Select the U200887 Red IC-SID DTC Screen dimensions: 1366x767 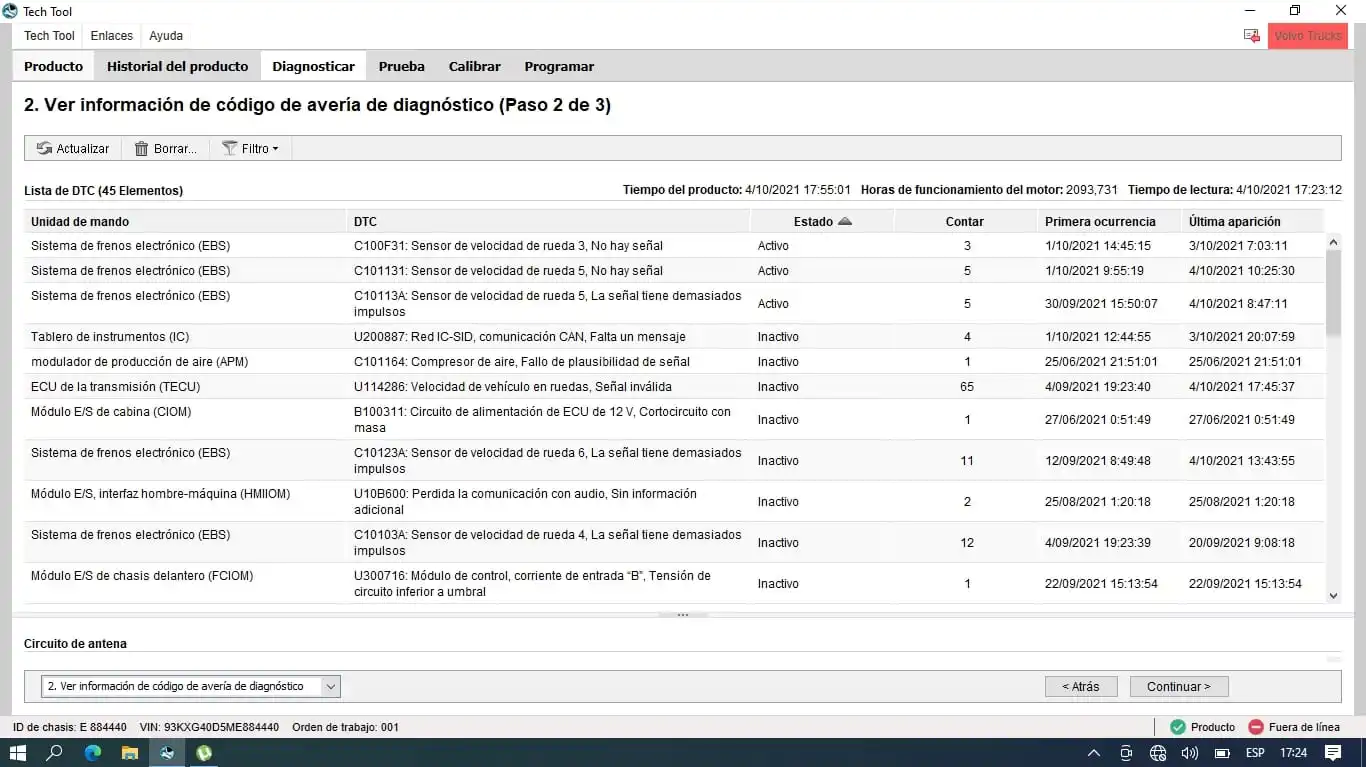tap(674, 336)
